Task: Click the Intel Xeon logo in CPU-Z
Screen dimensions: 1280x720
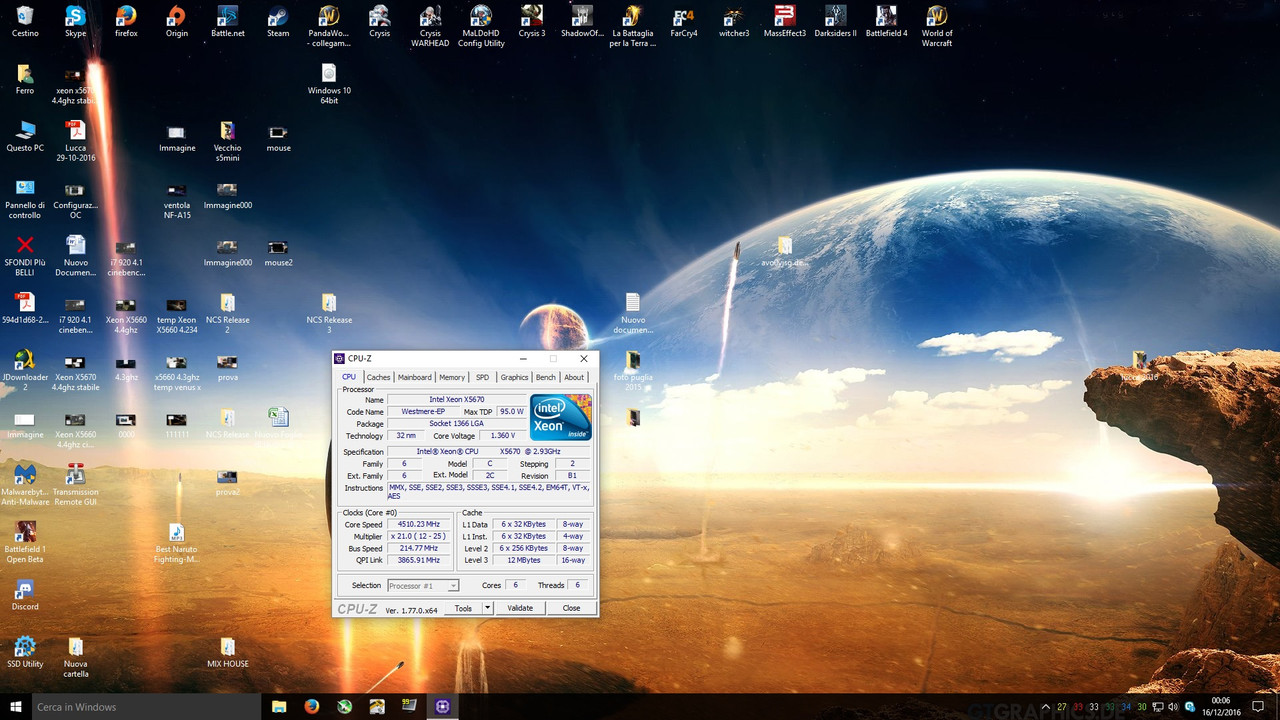Action: coord(561,417)
